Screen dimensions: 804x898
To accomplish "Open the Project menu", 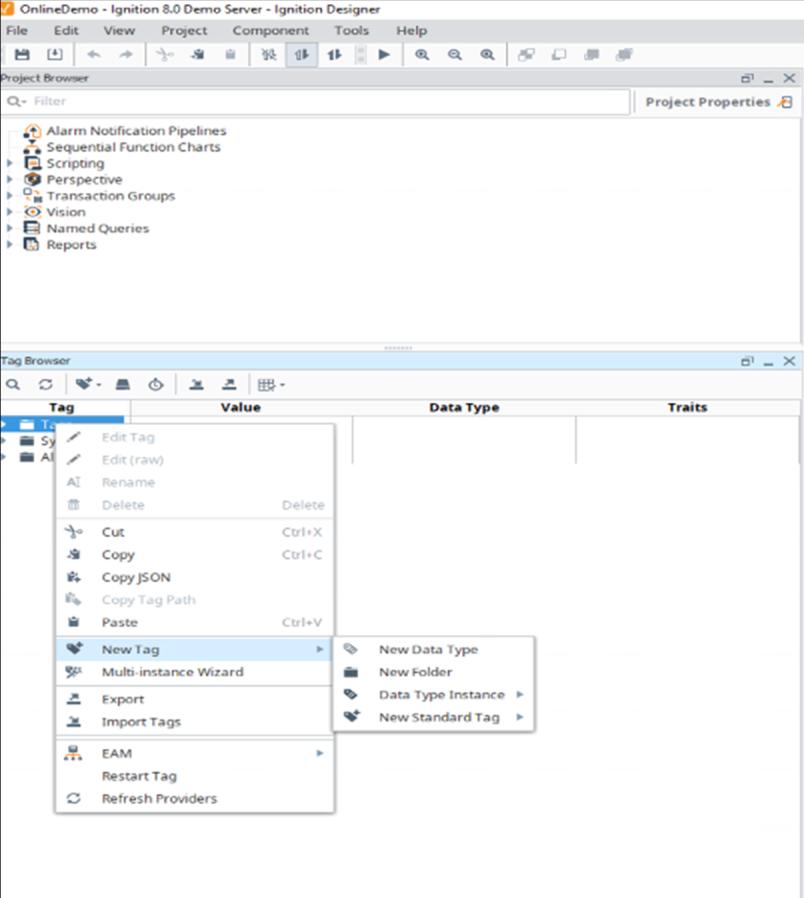I will coord(184,30).
